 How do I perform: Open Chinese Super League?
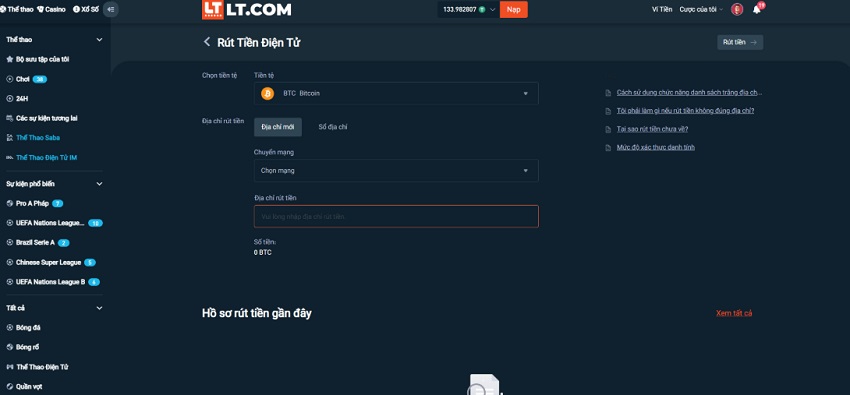tap(51, 262)
